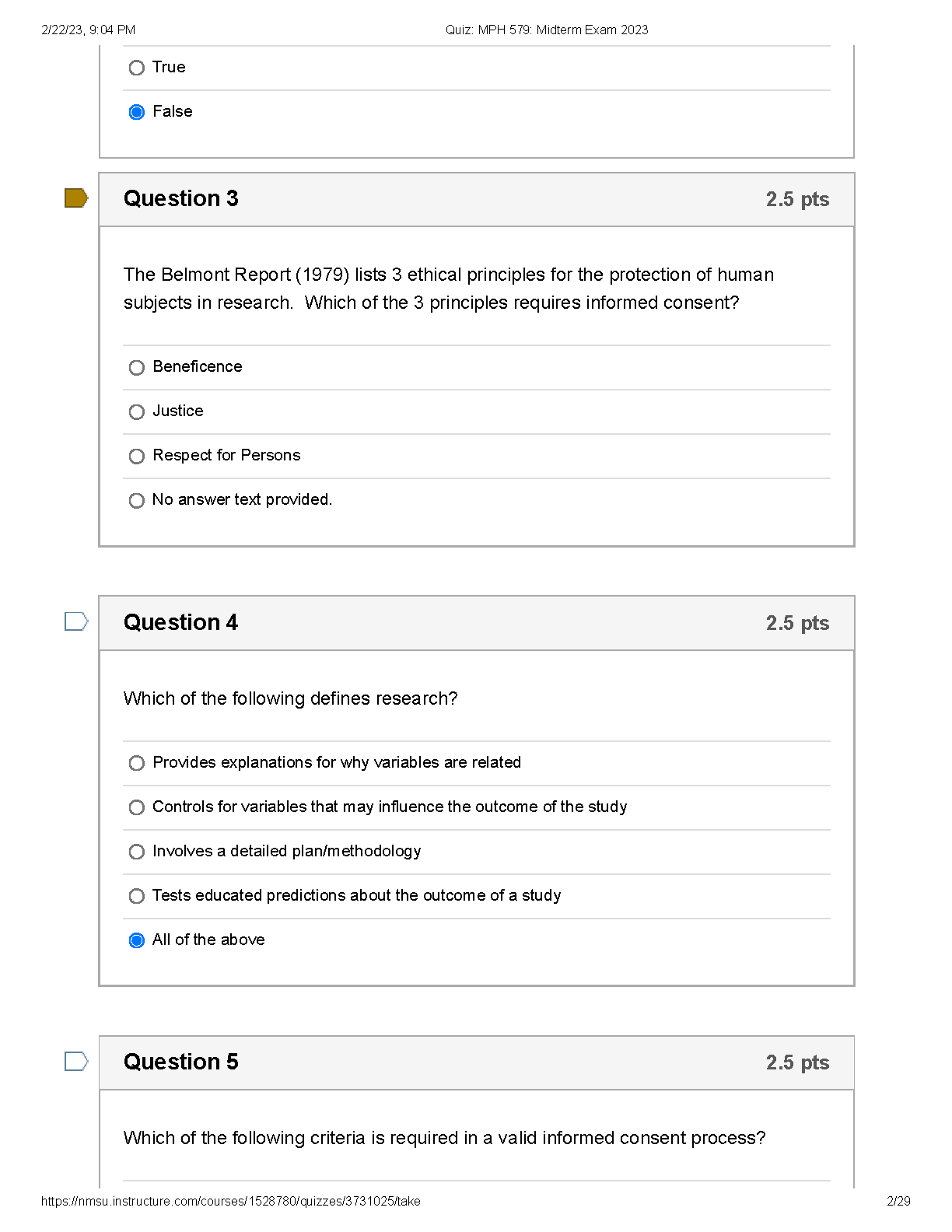This screenshot has height=1232, width=952.
Task: Click the quiz title 'MPH 579: Midterm Exam 2023'
Action: click(x=546, y=30)
